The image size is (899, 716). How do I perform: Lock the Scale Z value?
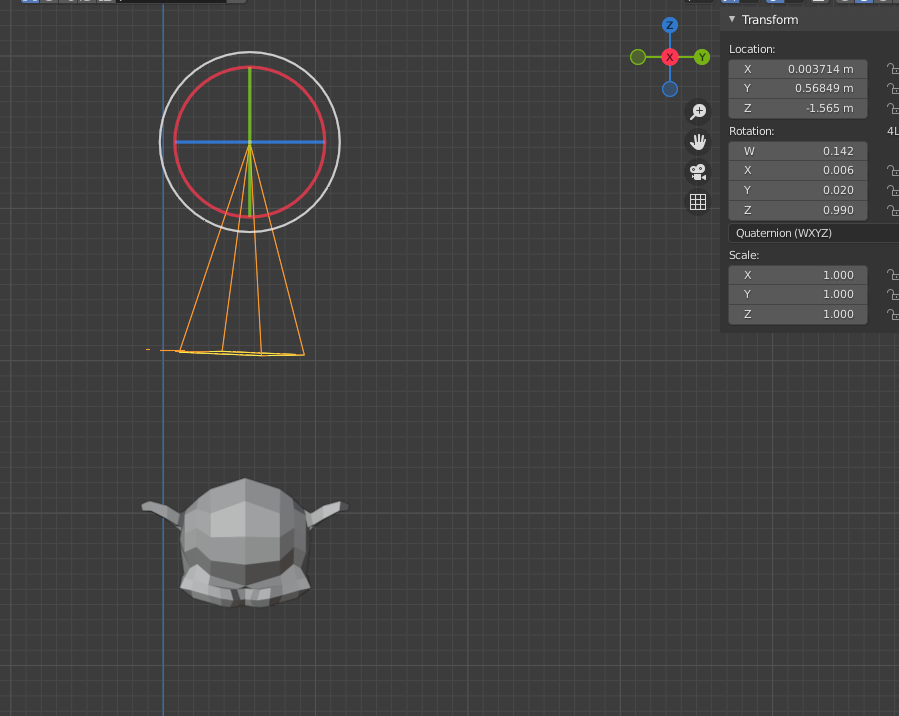click(892, 314)
